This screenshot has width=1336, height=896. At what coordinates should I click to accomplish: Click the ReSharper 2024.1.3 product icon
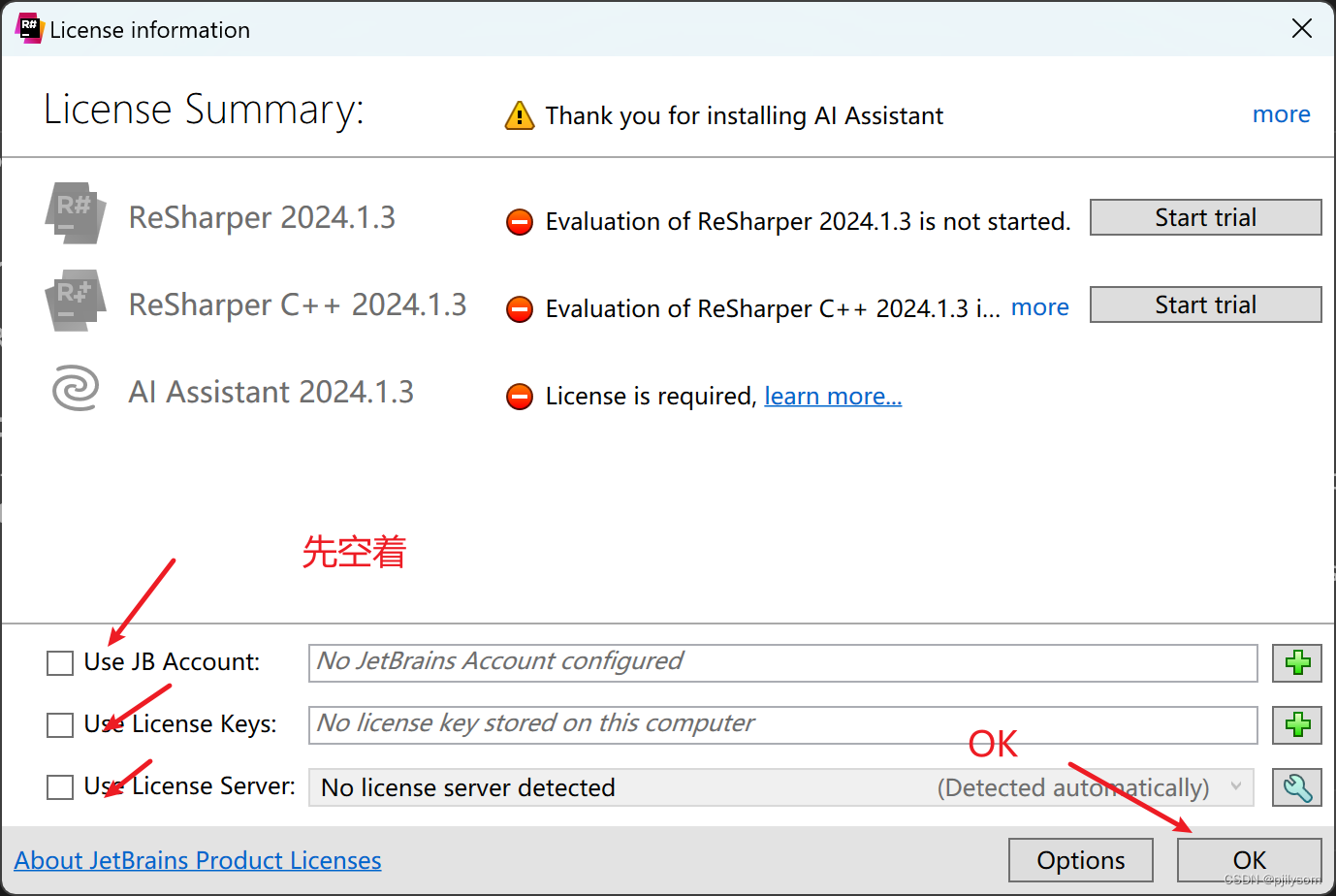click(x=75, y=212)
